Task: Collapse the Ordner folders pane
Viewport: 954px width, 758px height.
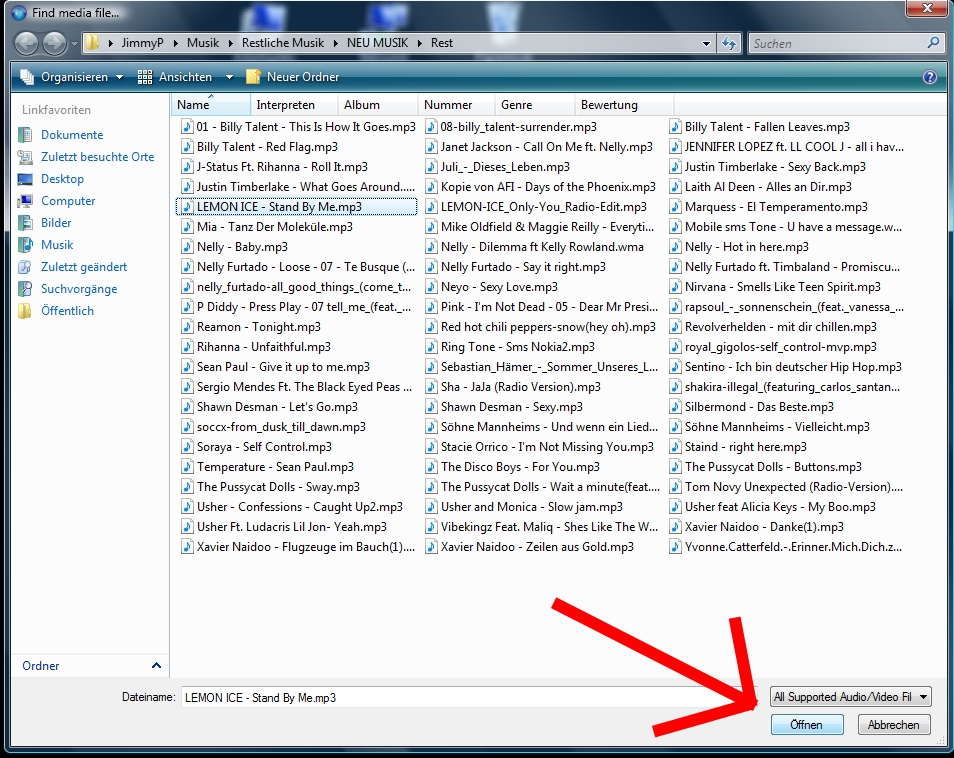Action: [x=156, y=666]
